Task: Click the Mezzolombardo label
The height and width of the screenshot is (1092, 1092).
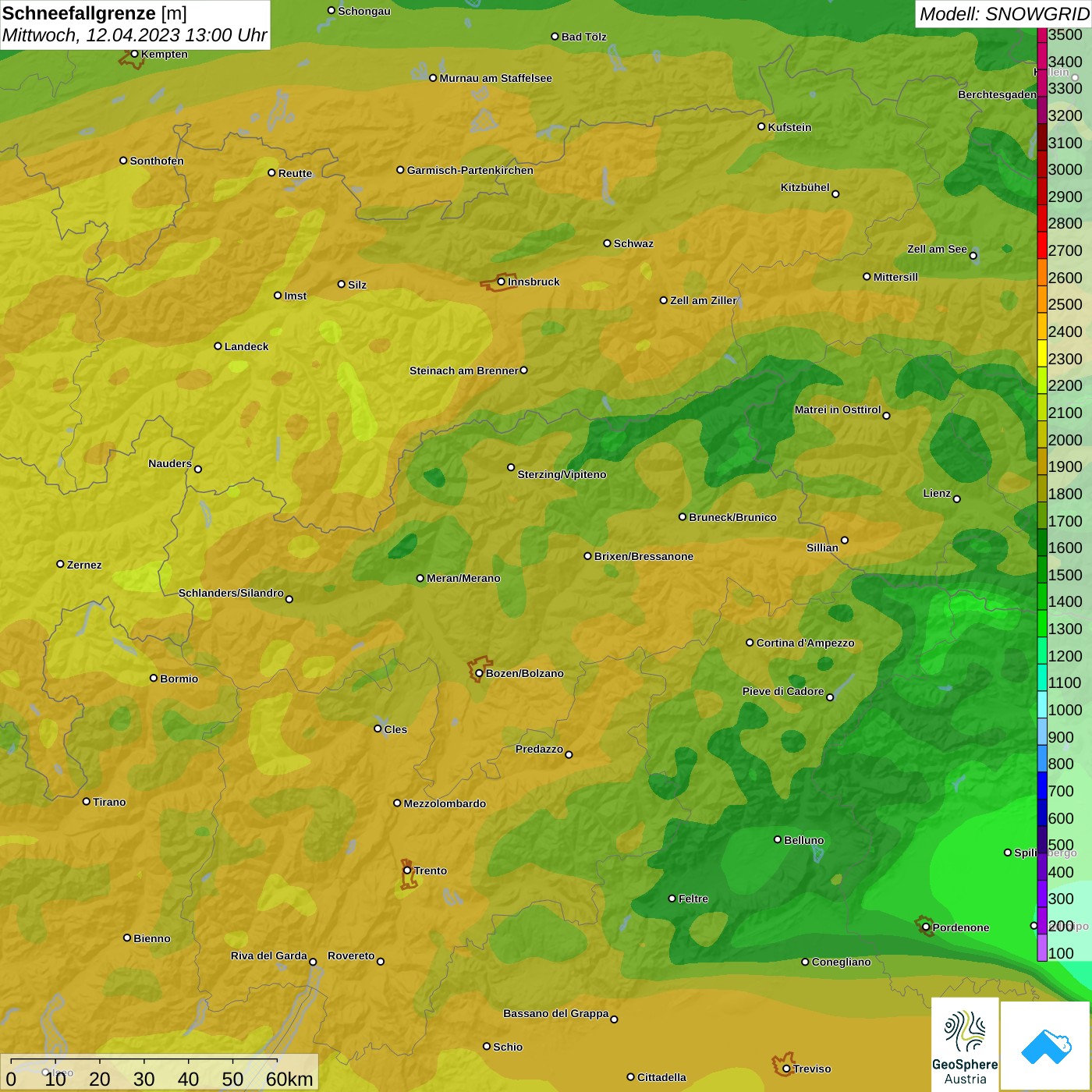Action: coord(445,803)
